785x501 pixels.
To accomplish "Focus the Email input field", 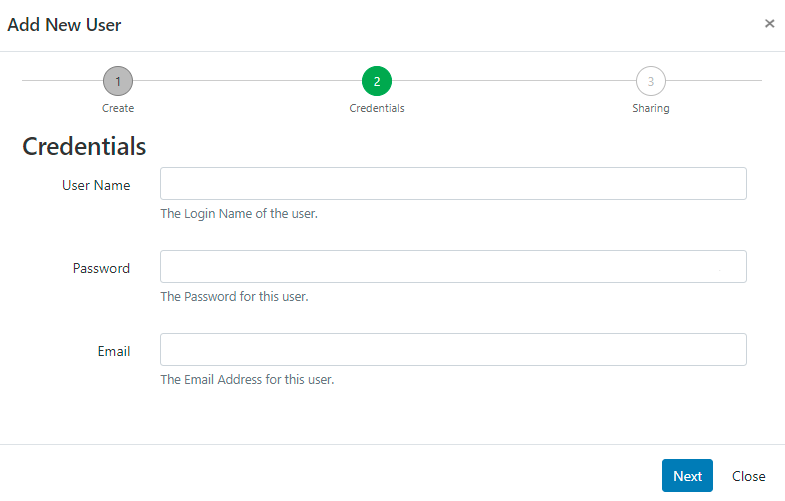I will click(x=453, y=350).
